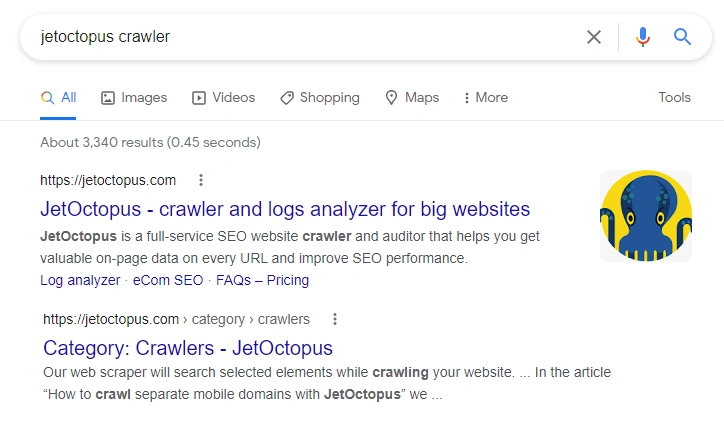Switch to the Videos tab
The image size is (724, 423).
point(223,97)
